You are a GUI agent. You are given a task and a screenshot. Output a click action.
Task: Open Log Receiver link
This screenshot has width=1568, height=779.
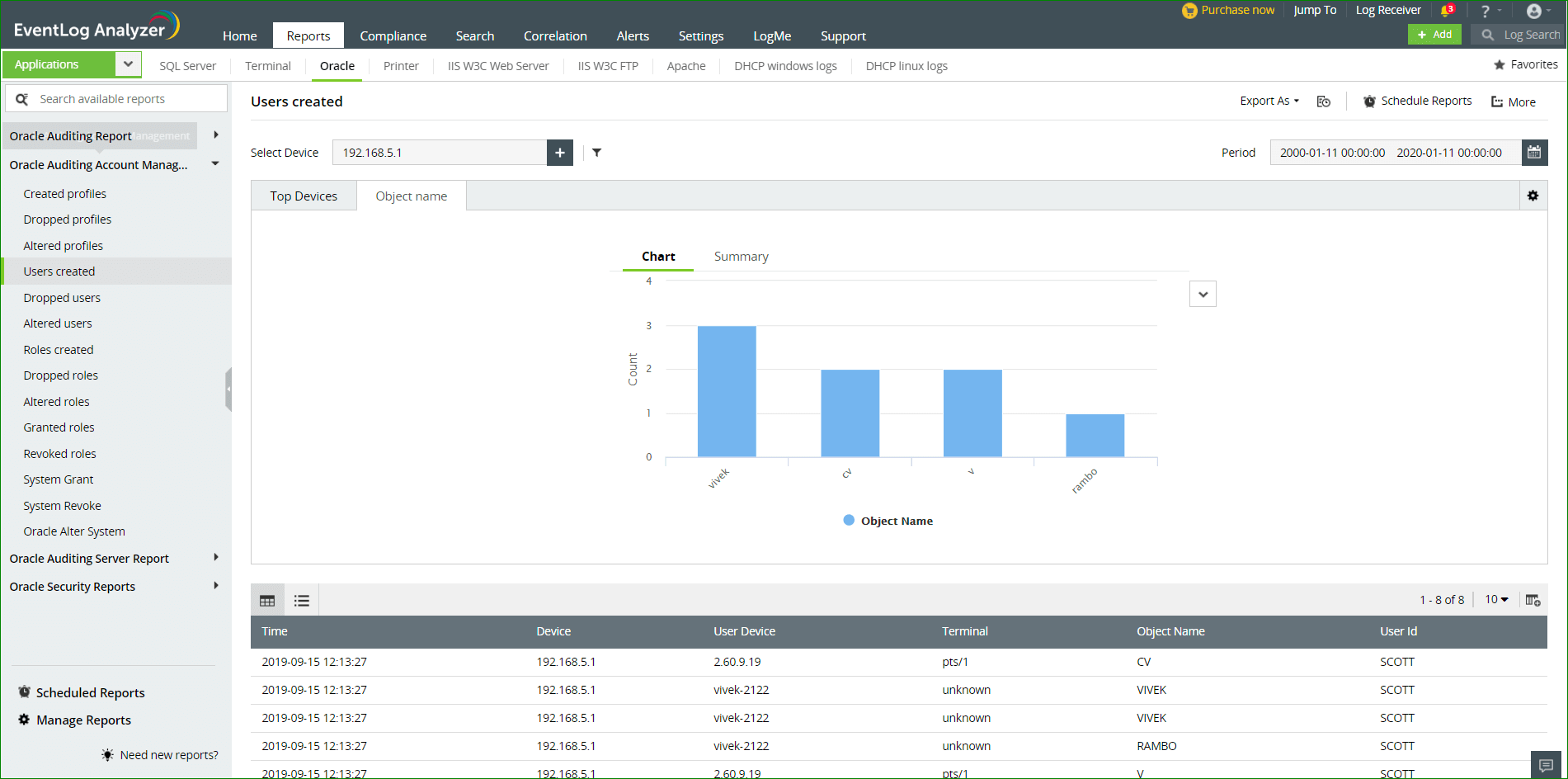pos(1388,11)
